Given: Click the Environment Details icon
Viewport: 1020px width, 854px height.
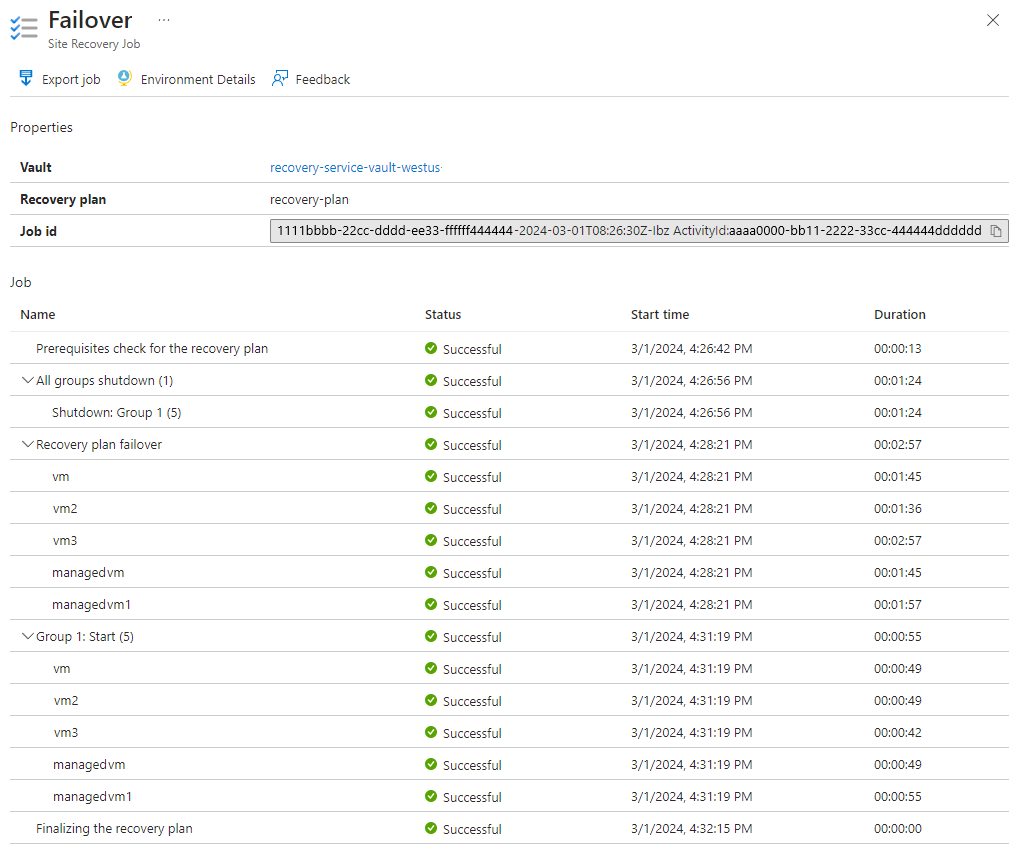Looking at the screenshot, I should coord(124,78).
